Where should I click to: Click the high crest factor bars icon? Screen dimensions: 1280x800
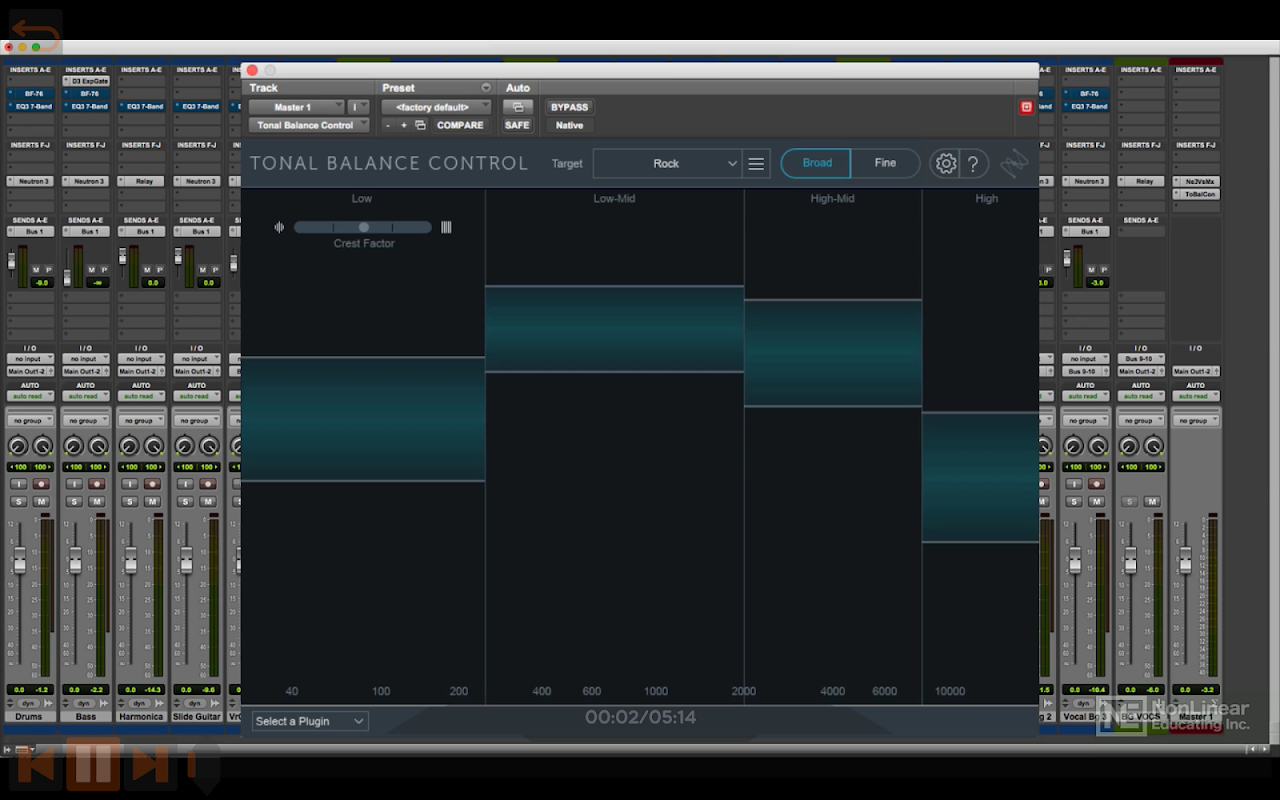tap(446, 227)
